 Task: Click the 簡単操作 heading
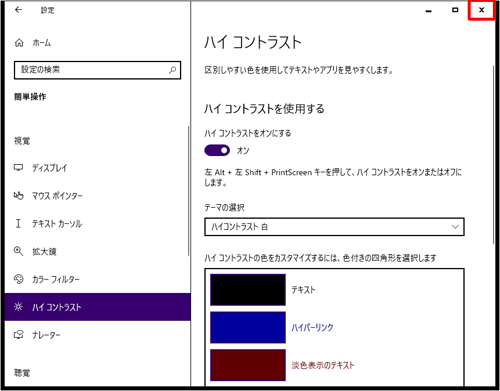30,97
